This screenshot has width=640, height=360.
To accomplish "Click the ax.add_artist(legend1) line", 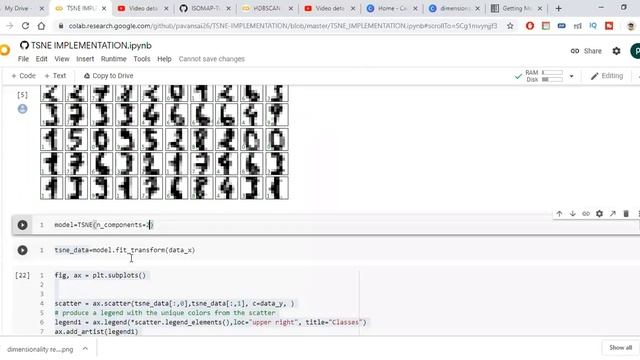I will pos(96,332).
